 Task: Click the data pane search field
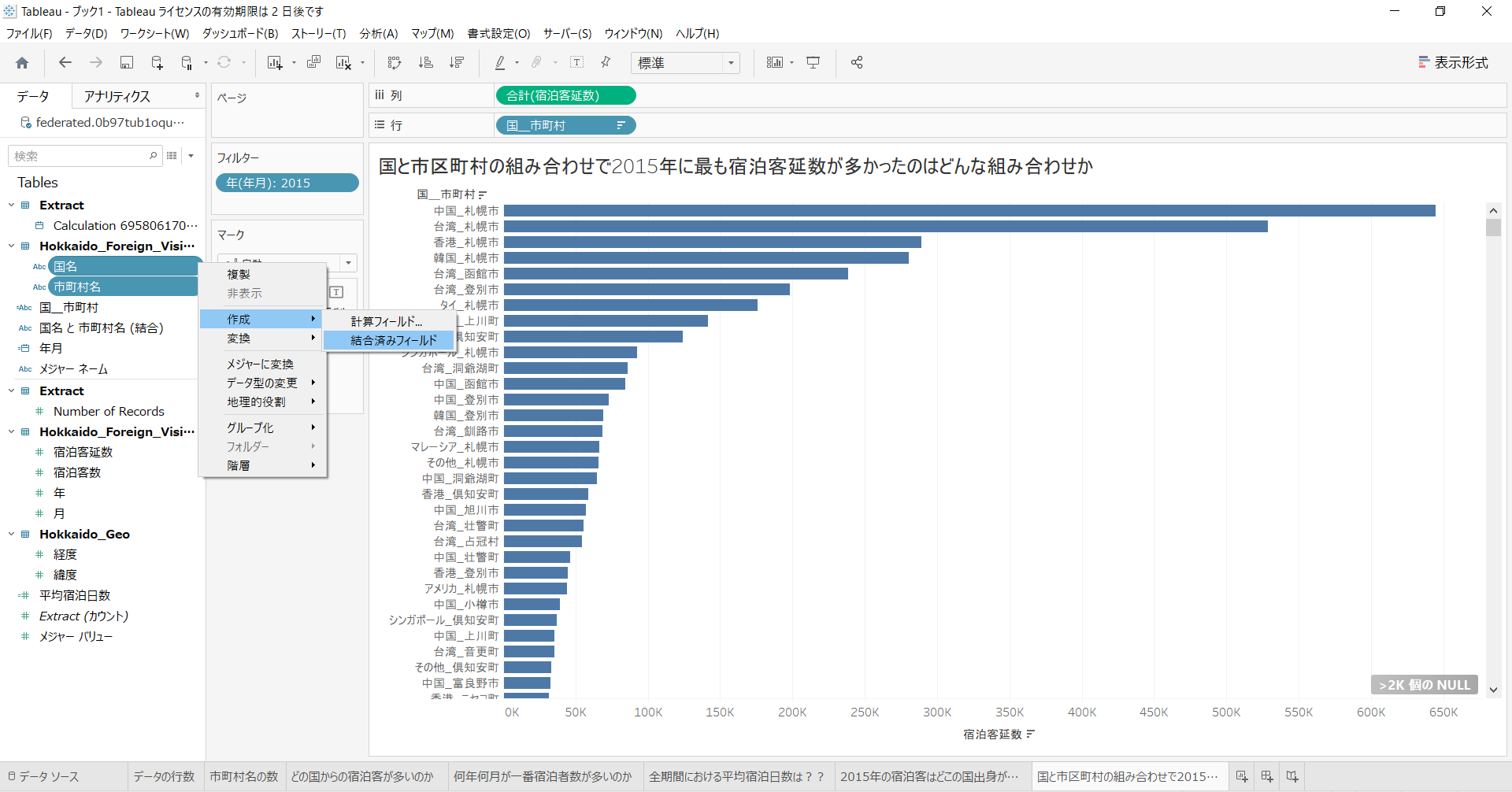(x=85, y=157)
